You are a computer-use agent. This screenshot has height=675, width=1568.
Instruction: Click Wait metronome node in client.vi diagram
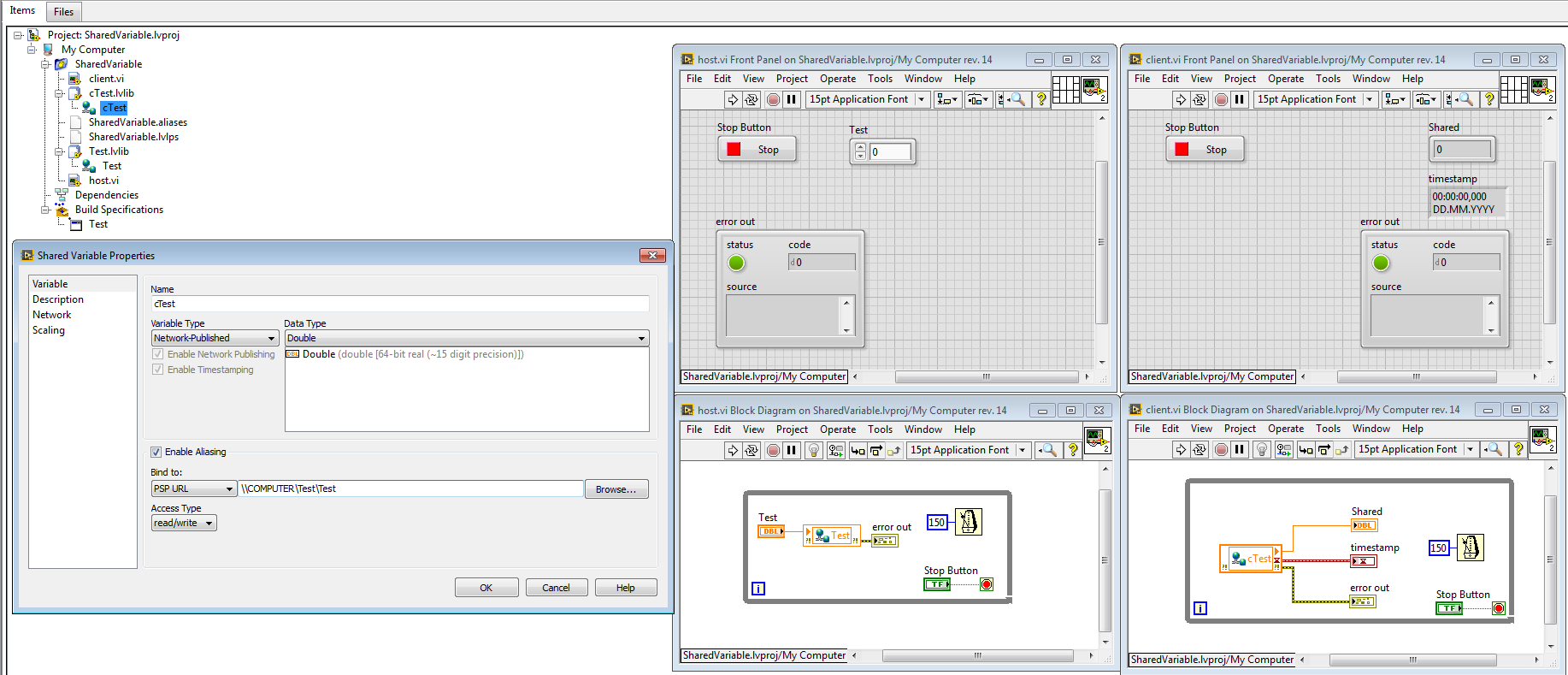coord(1471,548)
